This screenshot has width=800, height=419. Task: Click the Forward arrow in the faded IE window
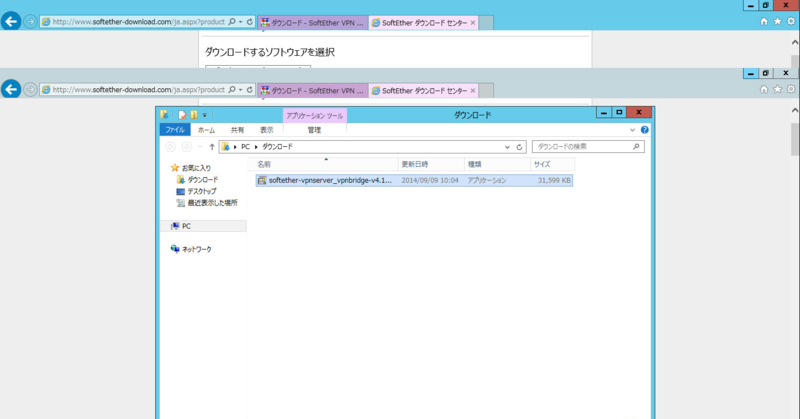coord(30,90)
